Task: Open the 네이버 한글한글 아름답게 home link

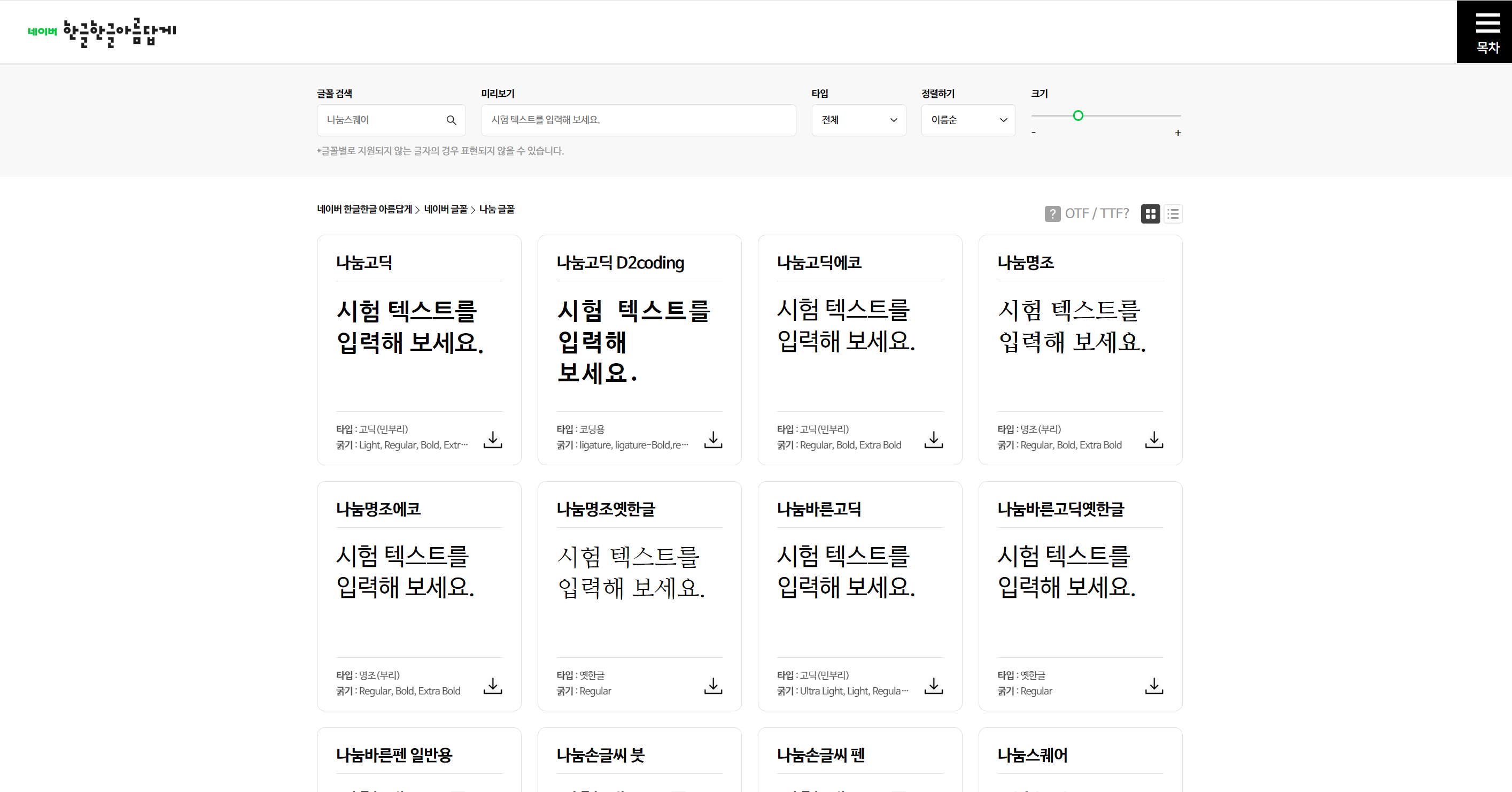Action: (x=365, y=210)
